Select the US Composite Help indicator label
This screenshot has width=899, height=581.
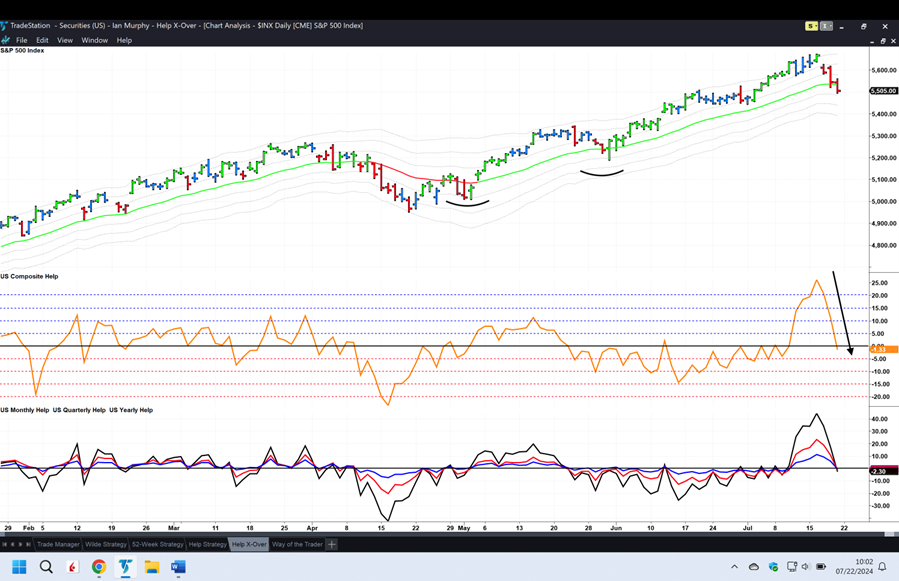click(x=29, y=276)
